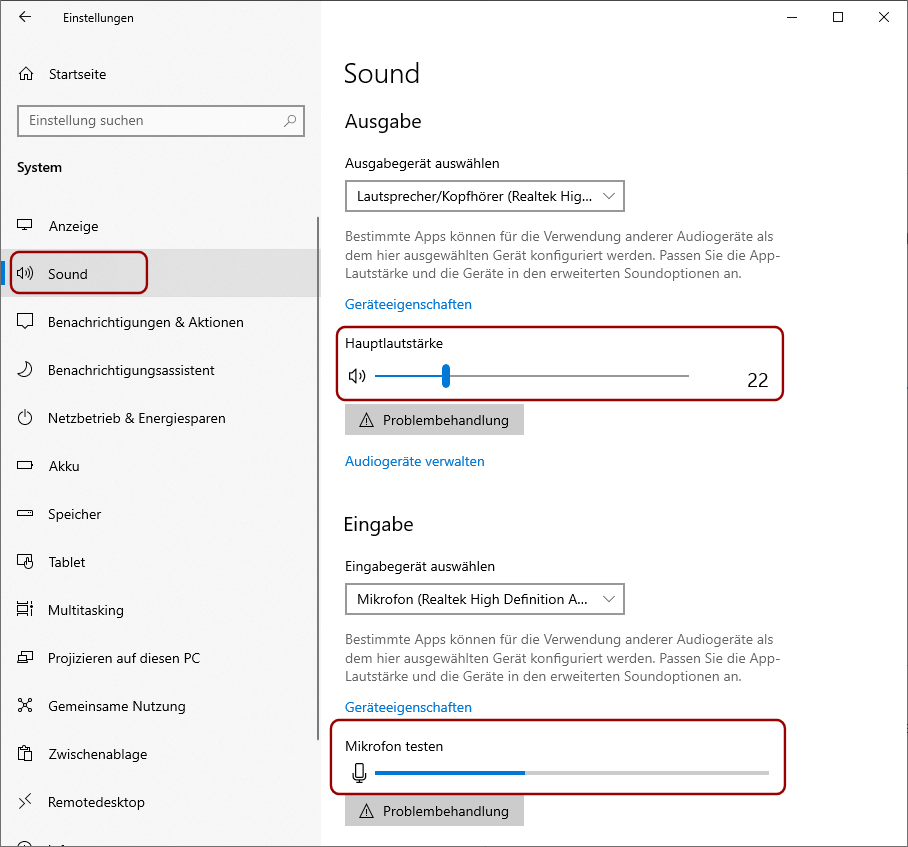Click the Netzbetrieb power icon
Screen dimensions: 908x847
pos(25,417)
